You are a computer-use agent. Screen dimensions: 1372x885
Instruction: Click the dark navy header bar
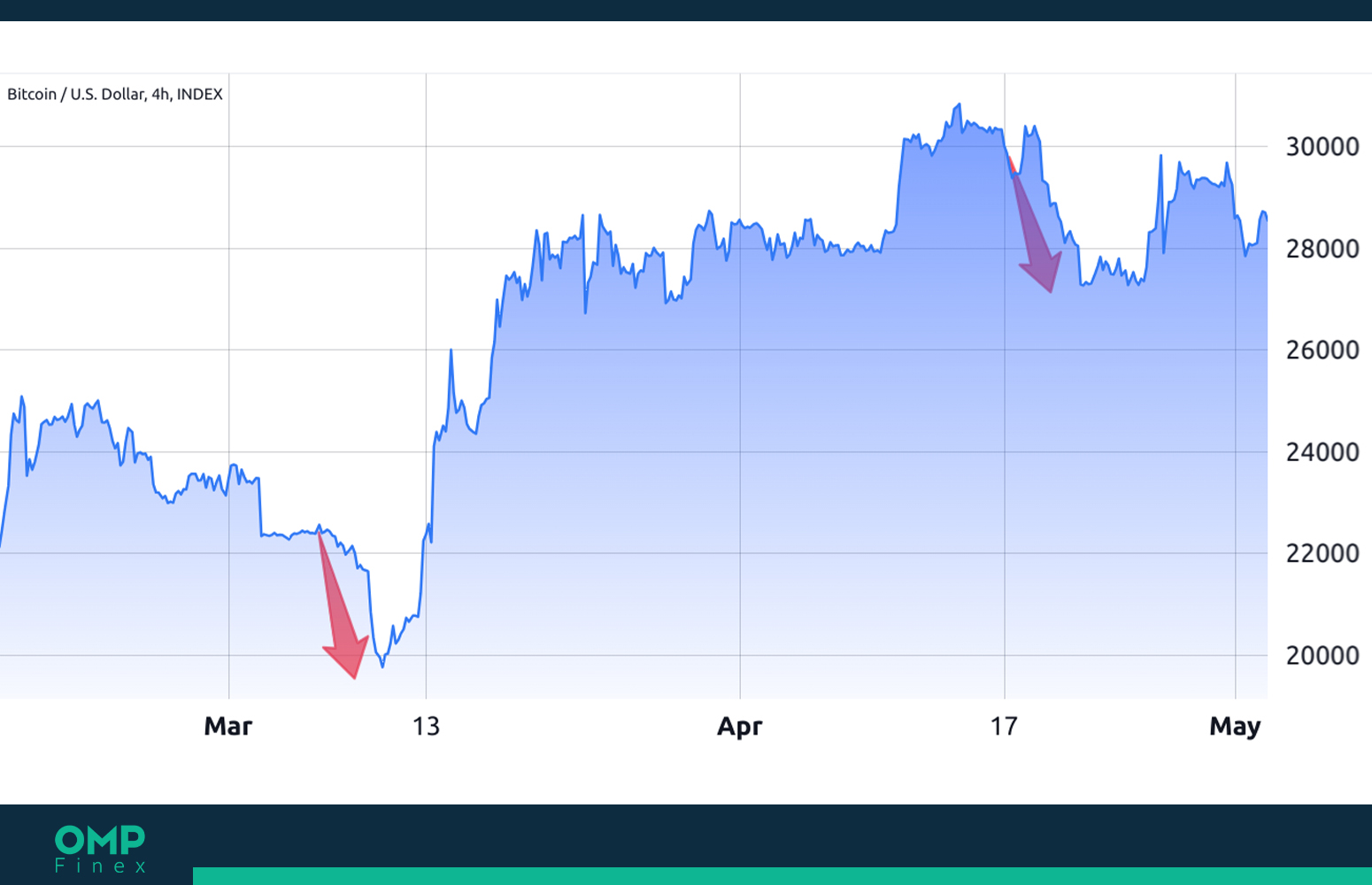click(x=686, y=11)
